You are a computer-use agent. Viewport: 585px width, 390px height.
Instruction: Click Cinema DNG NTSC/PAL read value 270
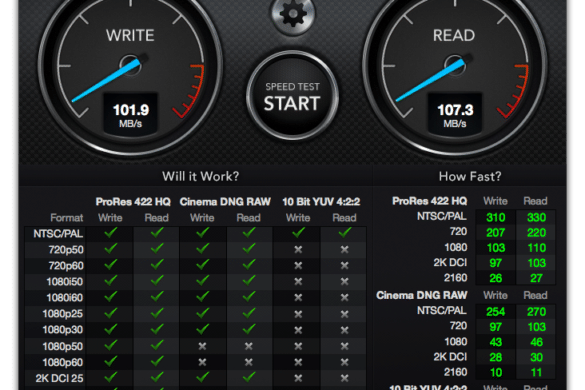point(536,312)
